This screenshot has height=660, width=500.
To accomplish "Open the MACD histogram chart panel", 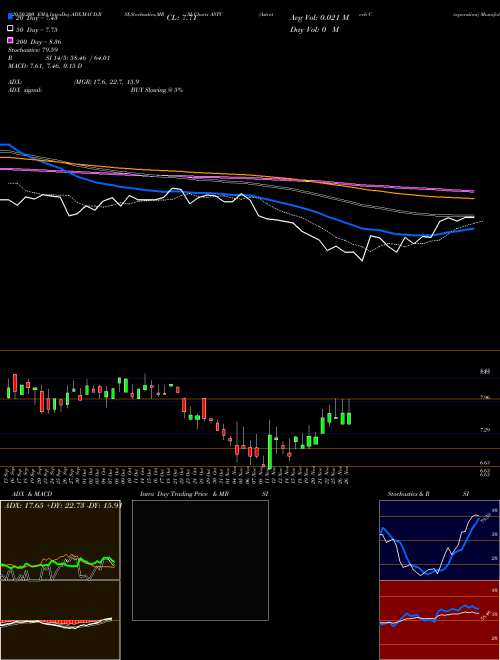I will [60, 620].
